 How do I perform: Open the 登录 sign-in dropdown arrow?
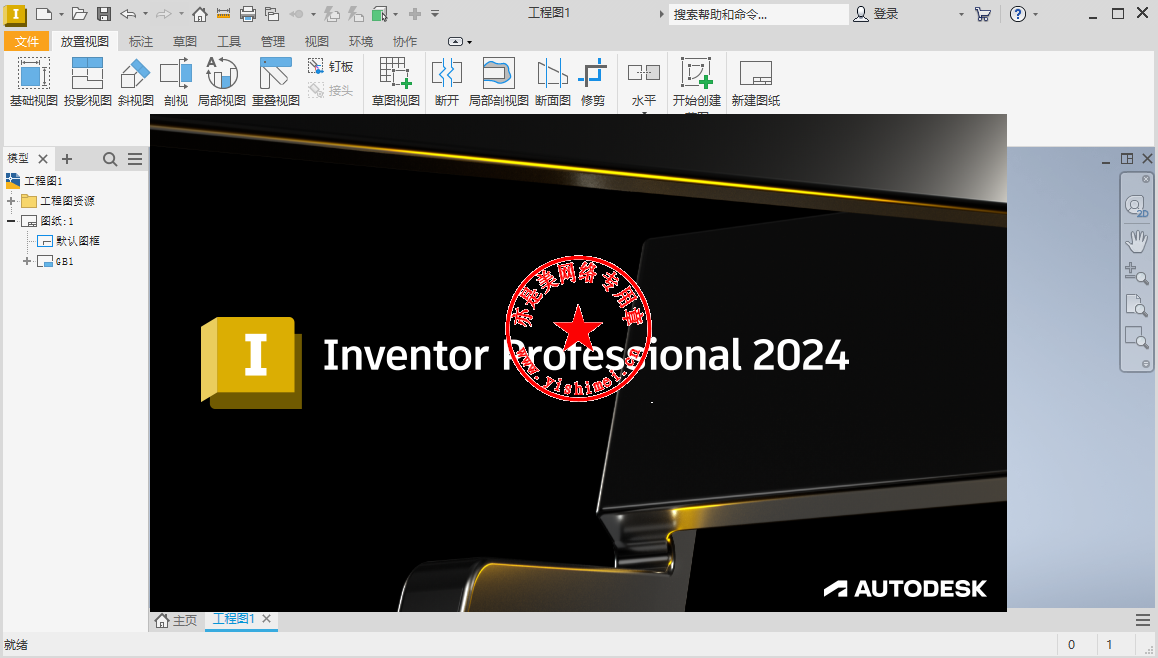point(961,14)
